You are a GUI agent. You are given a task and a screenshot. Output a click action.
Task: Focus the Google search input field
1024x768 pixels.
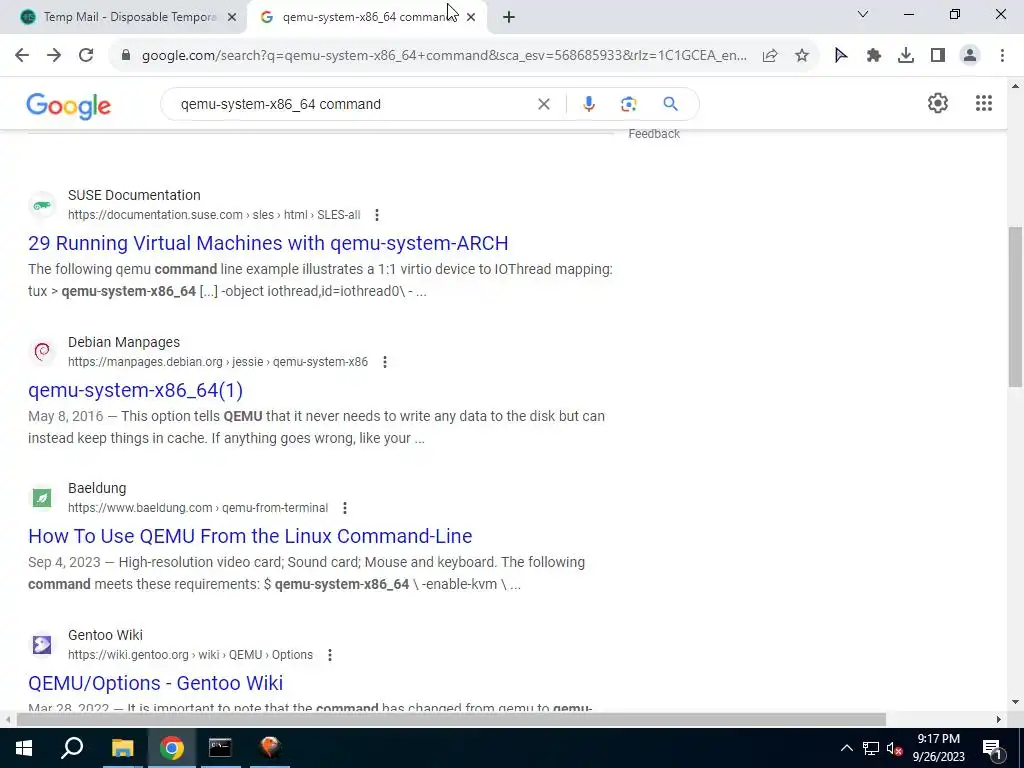pyautogui.click(x=353, y=104)
